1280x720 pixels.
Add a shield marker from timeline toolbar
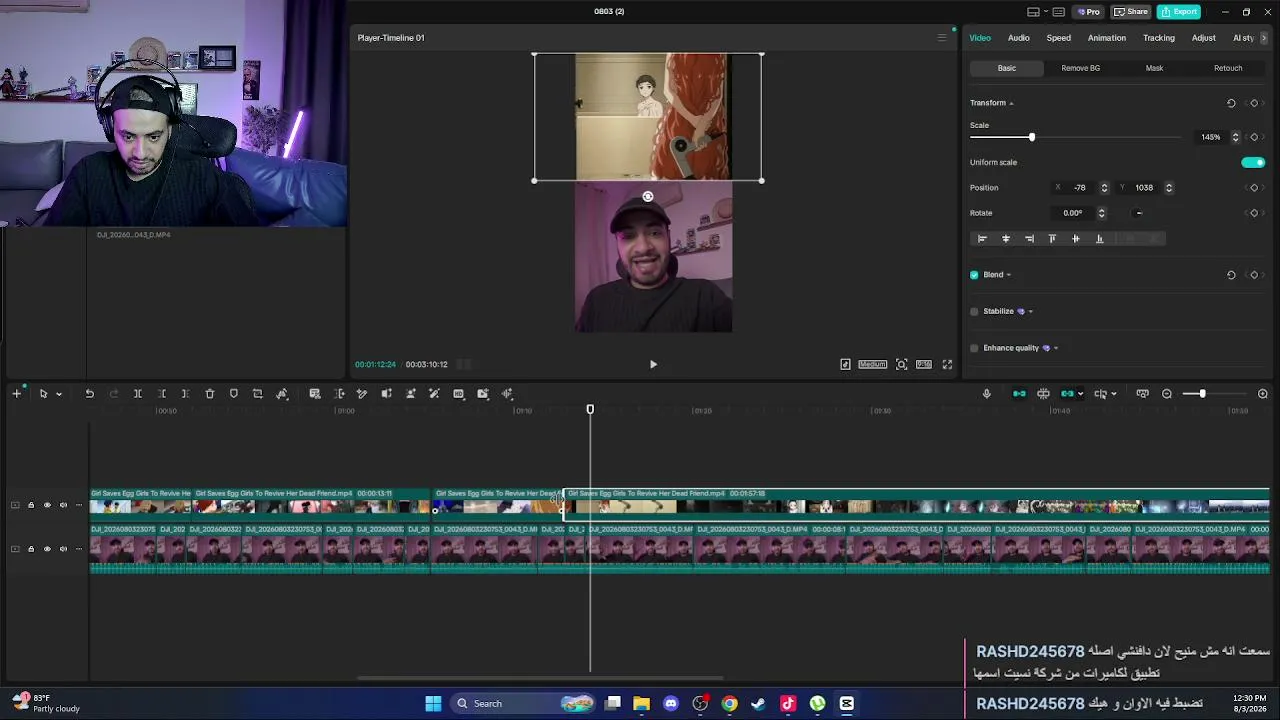[x=234, y=394]
